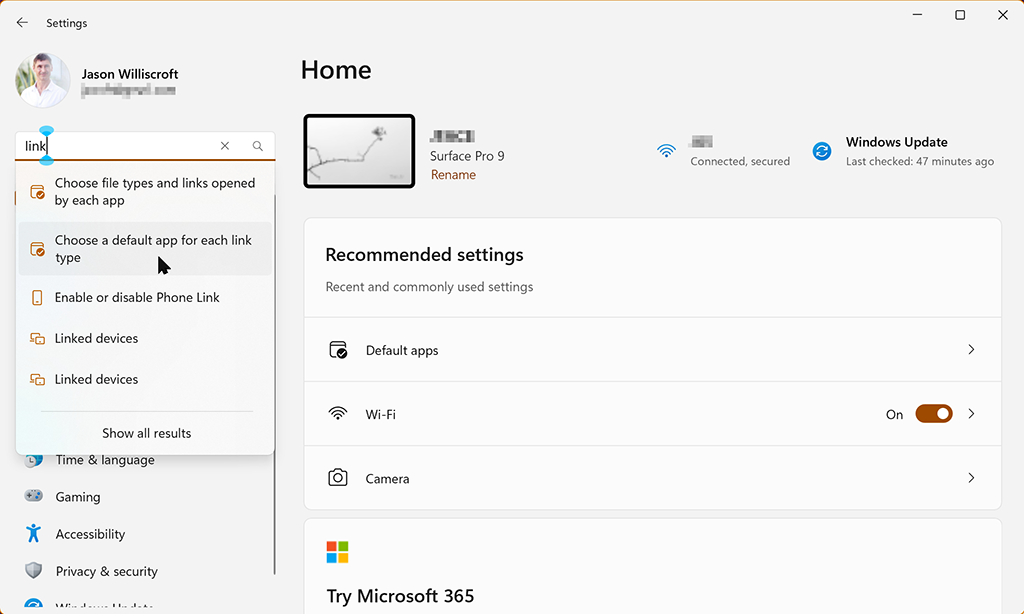Viewport: 1024px width, 614px height.
Task: Open Camera settings via the chevron
Action: [x=971, y=478]
